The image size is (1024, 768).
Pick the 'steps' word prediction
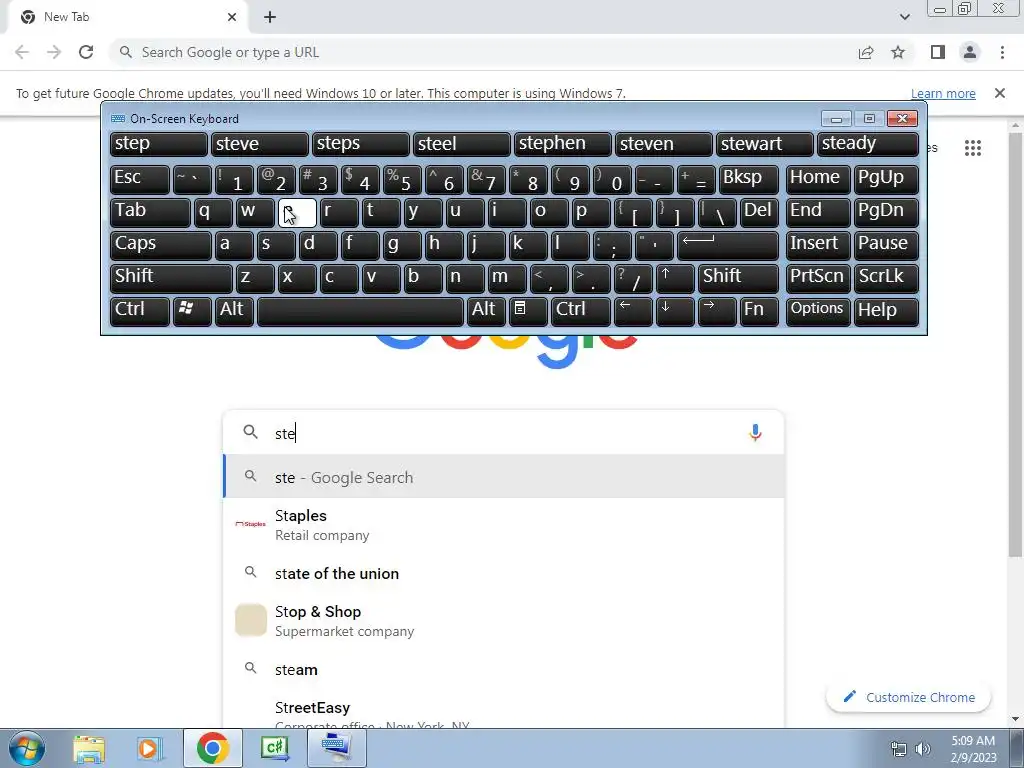[x=360, y=144]
